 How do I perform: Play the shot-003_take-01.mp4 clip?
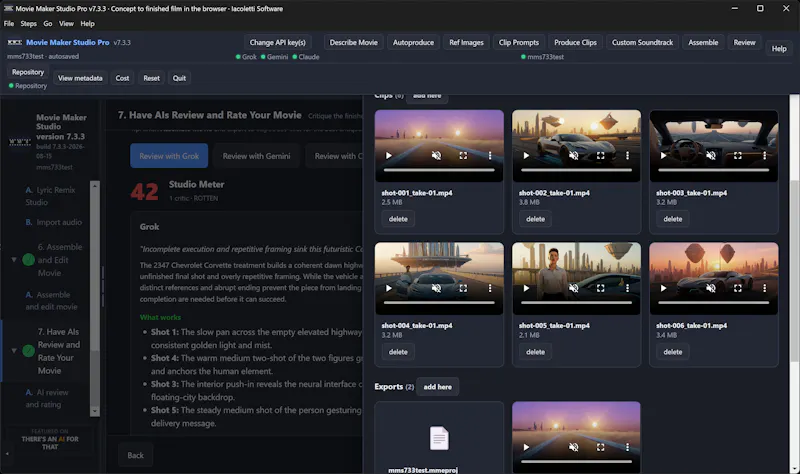click(663, 156)
